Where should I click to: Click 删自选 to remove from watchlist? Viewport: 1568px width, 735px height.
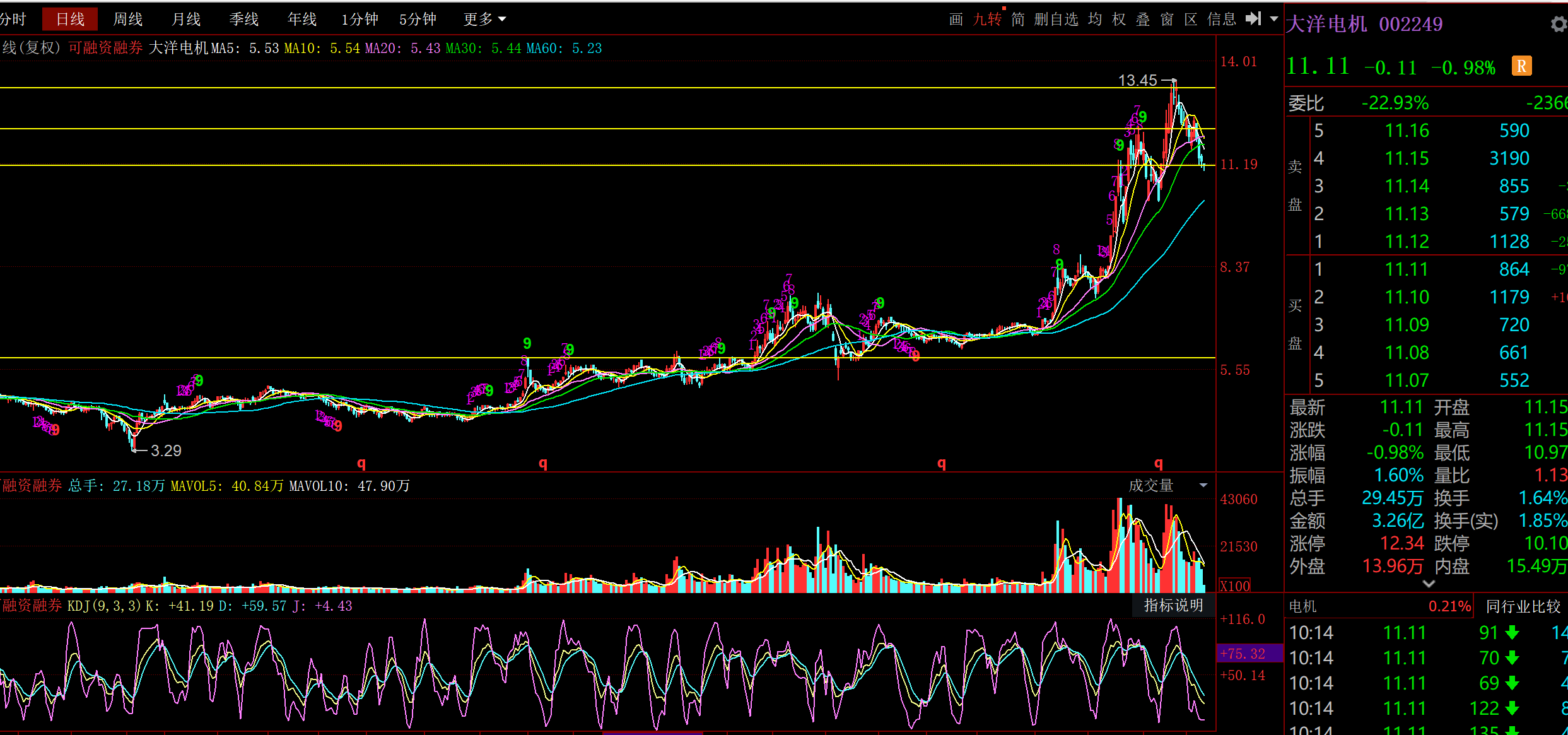pos(1056,19)
